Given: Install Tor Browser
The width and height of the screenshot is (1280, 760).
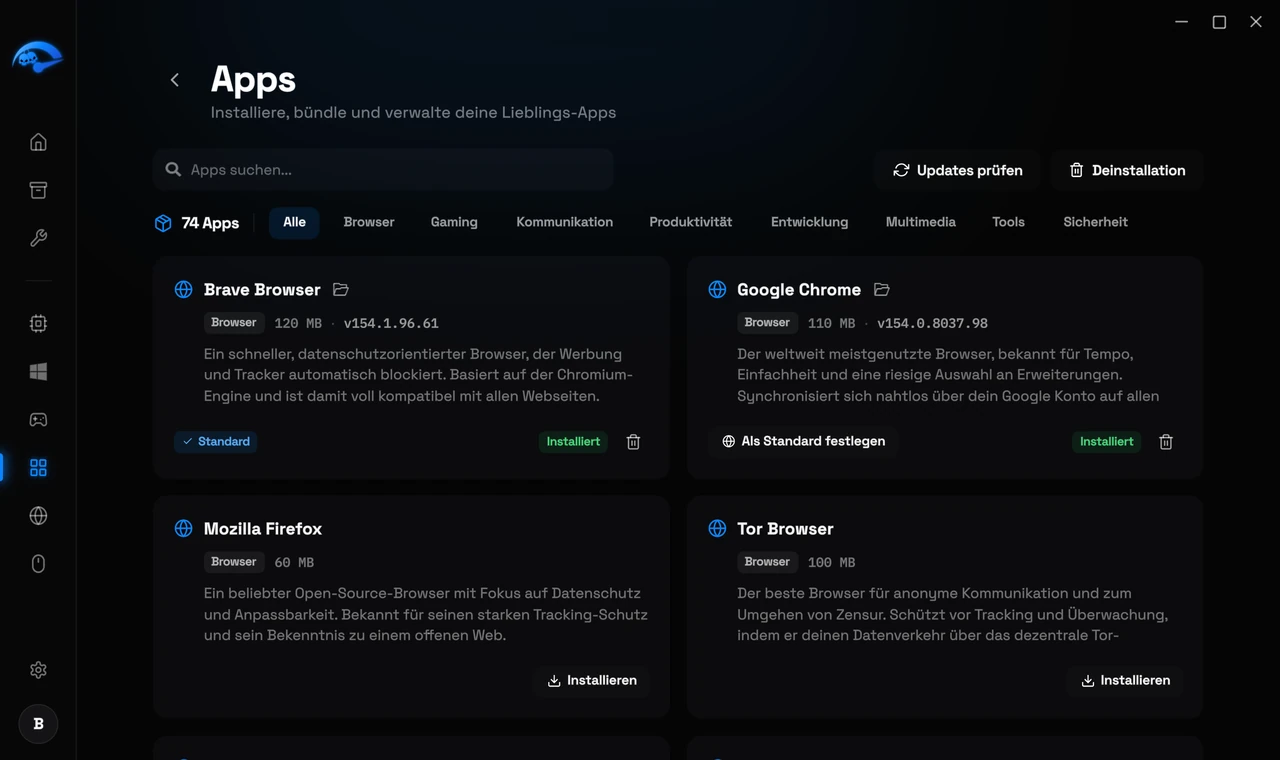Looking at the screenshot, I should coord(1125,680).
